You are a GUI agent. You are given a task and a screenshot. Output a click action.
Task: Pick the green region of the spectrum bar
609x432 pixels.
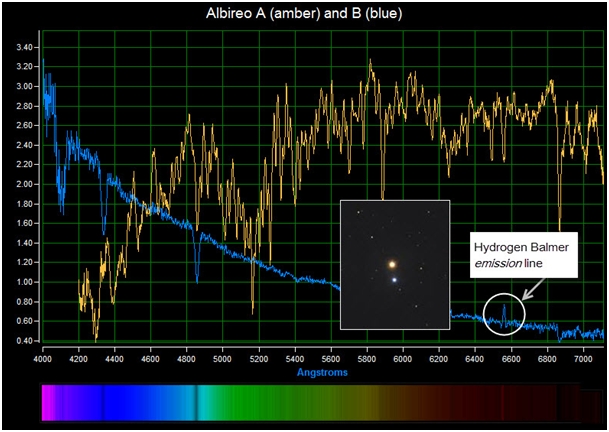[x=260, y=401]
